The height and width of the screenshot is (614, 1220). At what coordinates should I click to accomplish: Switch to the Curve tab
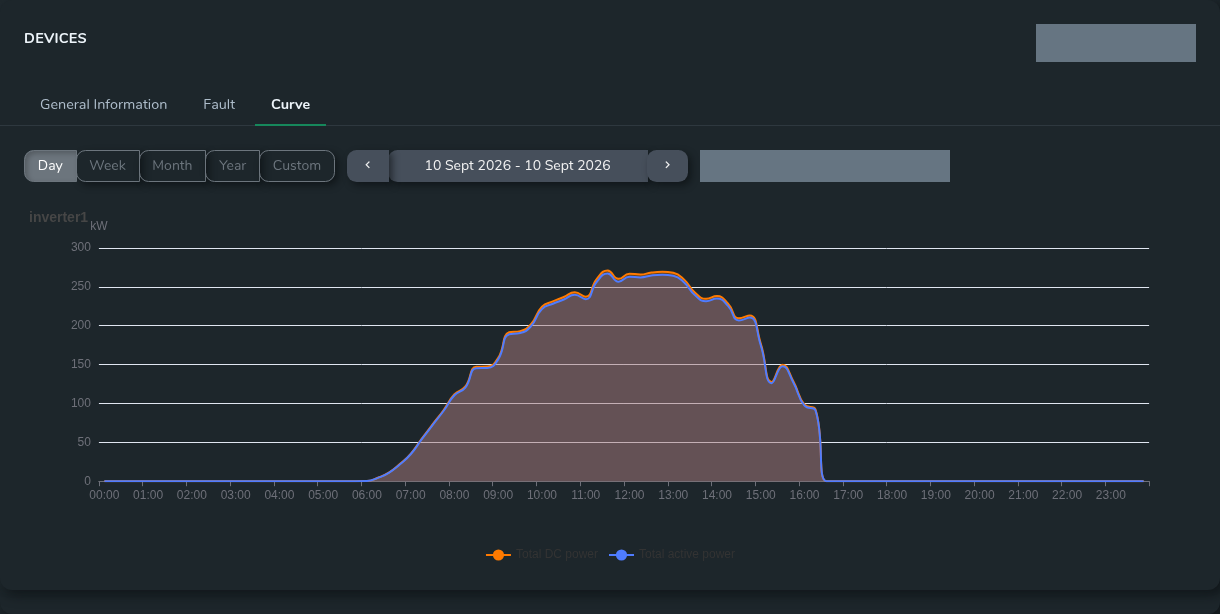[x=291, y=104]
